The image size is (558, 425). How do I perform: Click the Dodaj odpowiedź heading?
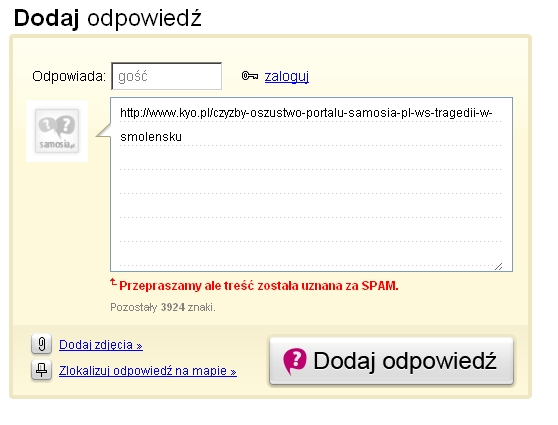(107, 18)
